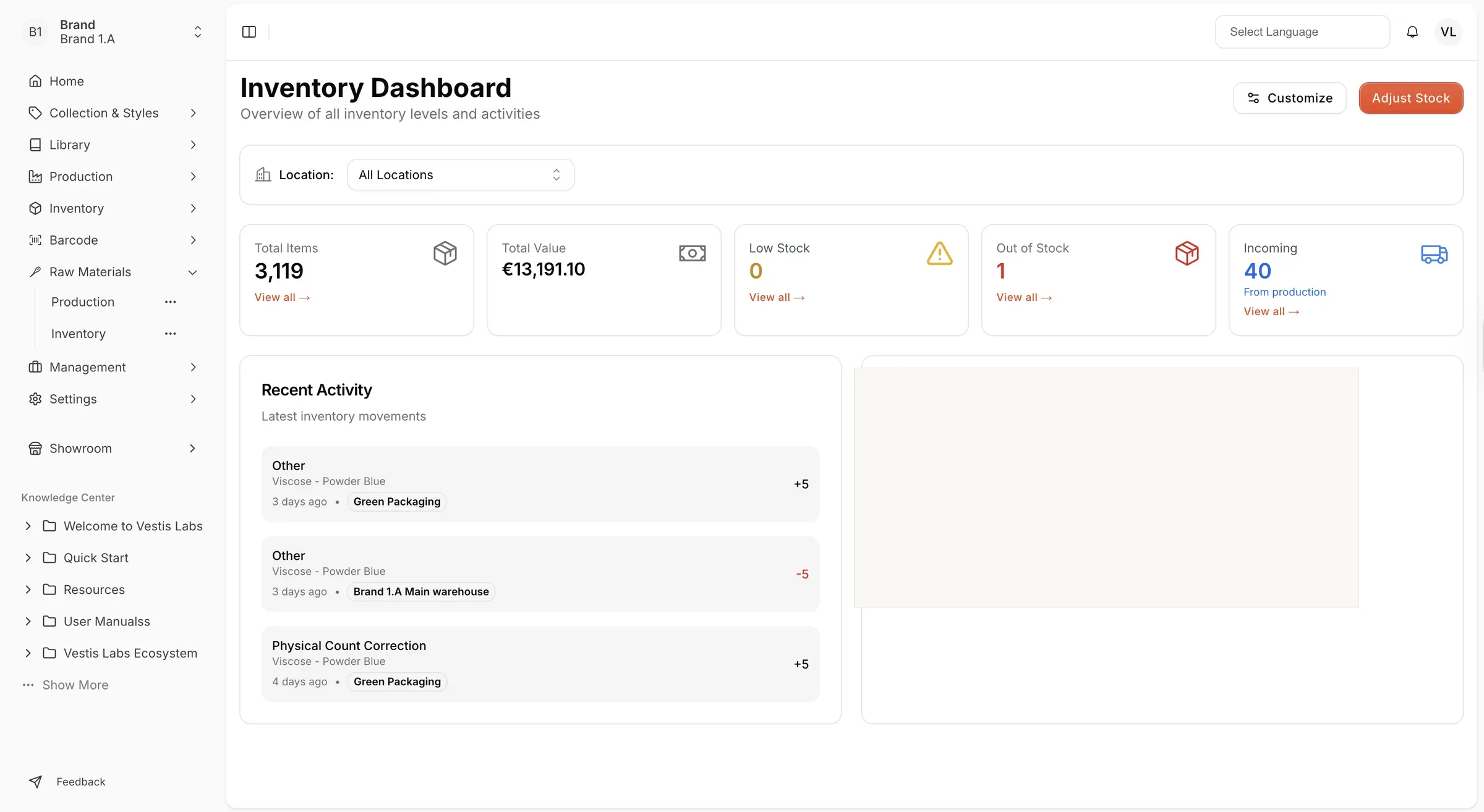Open options dots for Raw Materials Inventory
This screenshot has width=1484, height=812.
171,334
